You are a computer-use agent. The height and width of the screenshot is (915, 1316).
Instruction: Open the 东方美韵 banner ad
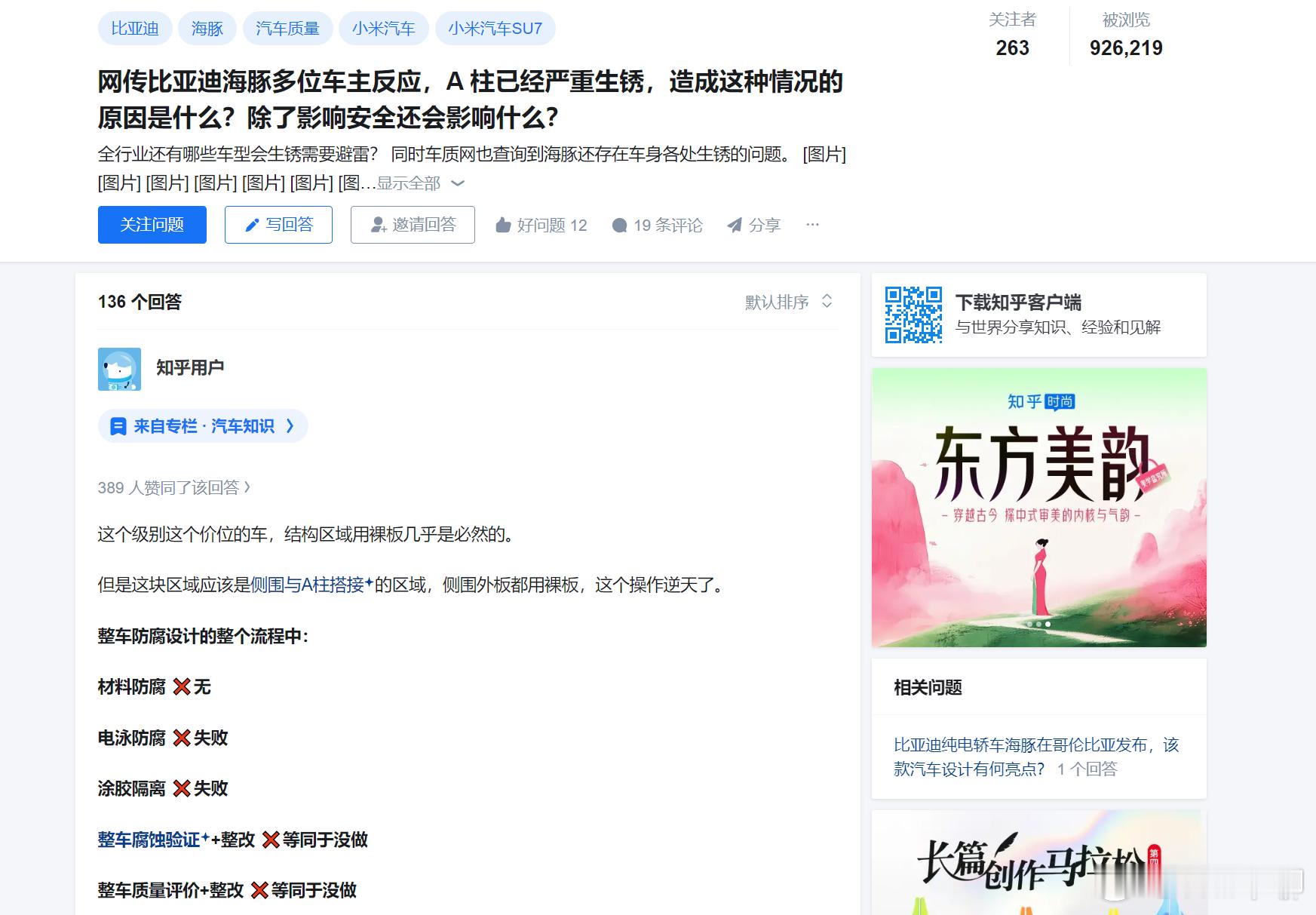coord(1039,508)
